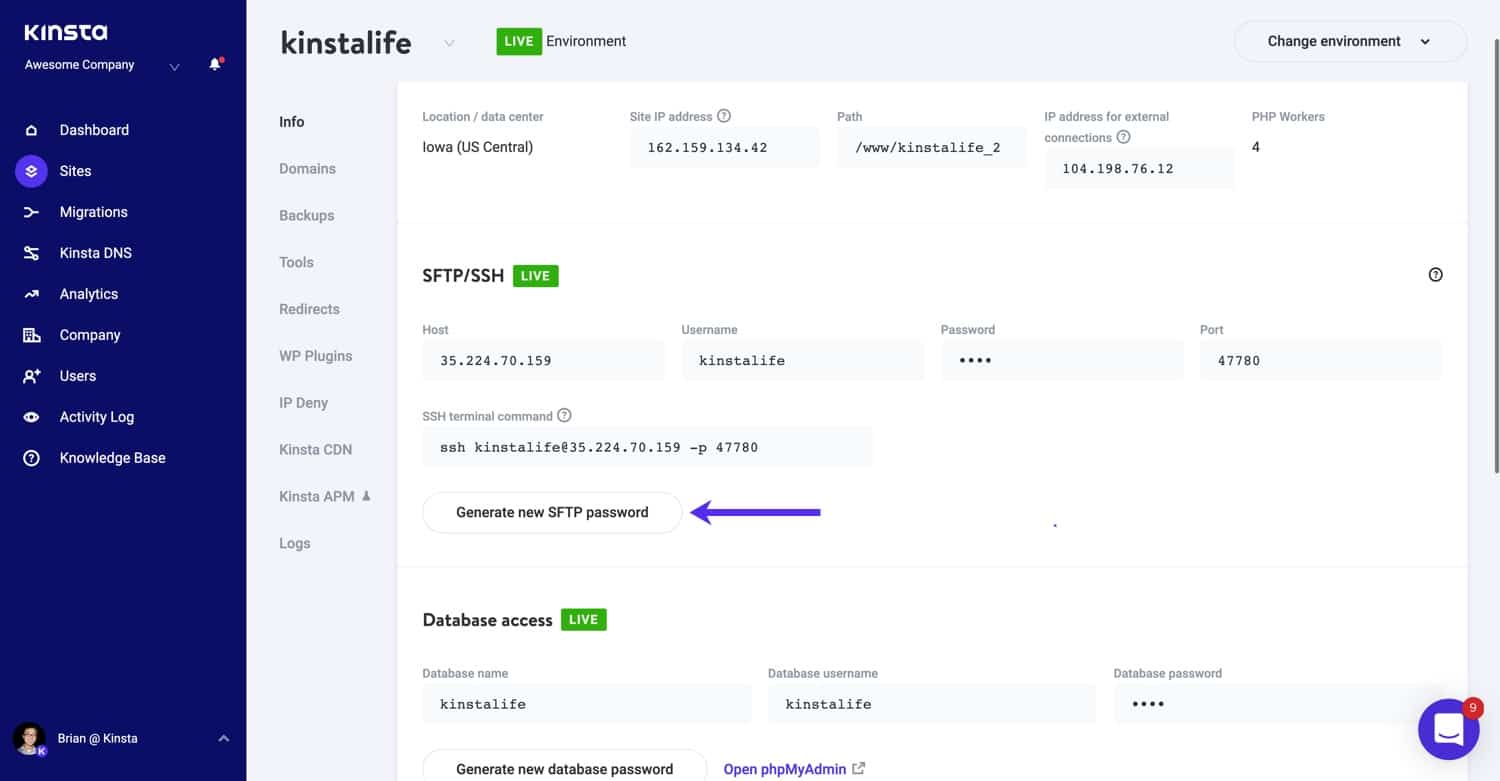
Task: Switch to the Redirects tab
Action: coord(309,309)
